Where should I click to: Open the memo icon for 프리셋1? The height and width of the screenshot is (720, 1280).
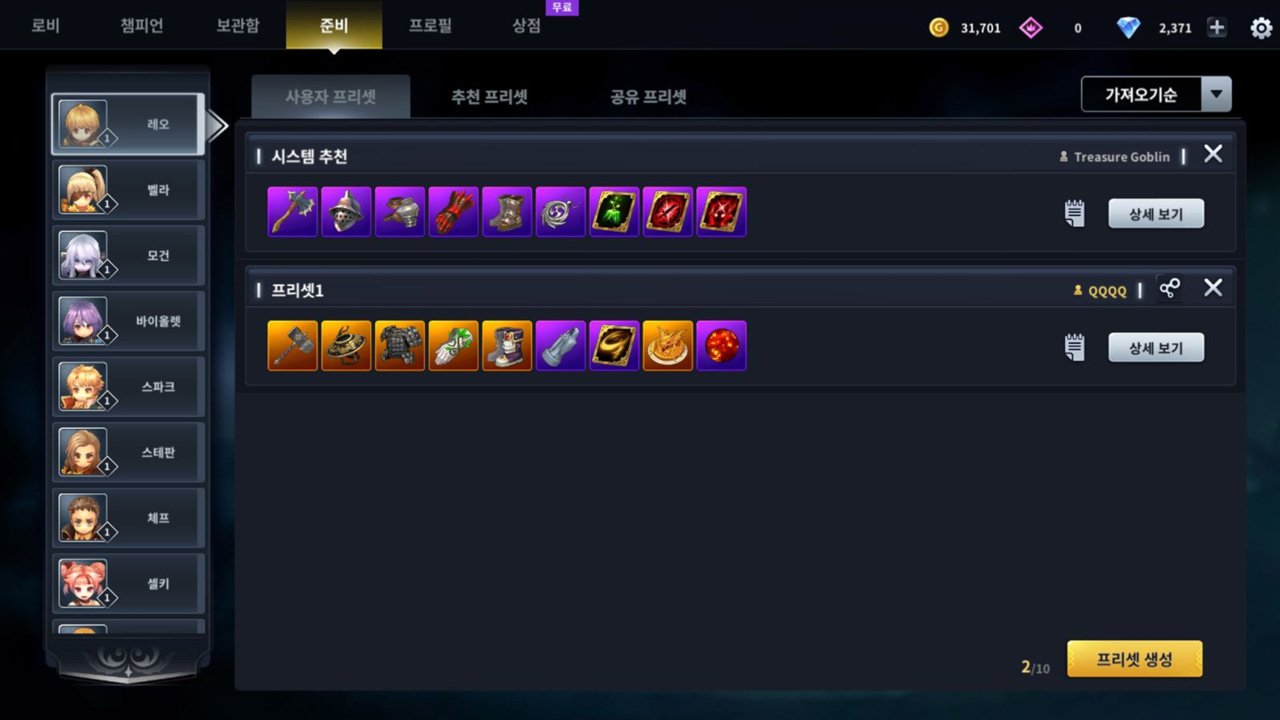coord(1074,347)
